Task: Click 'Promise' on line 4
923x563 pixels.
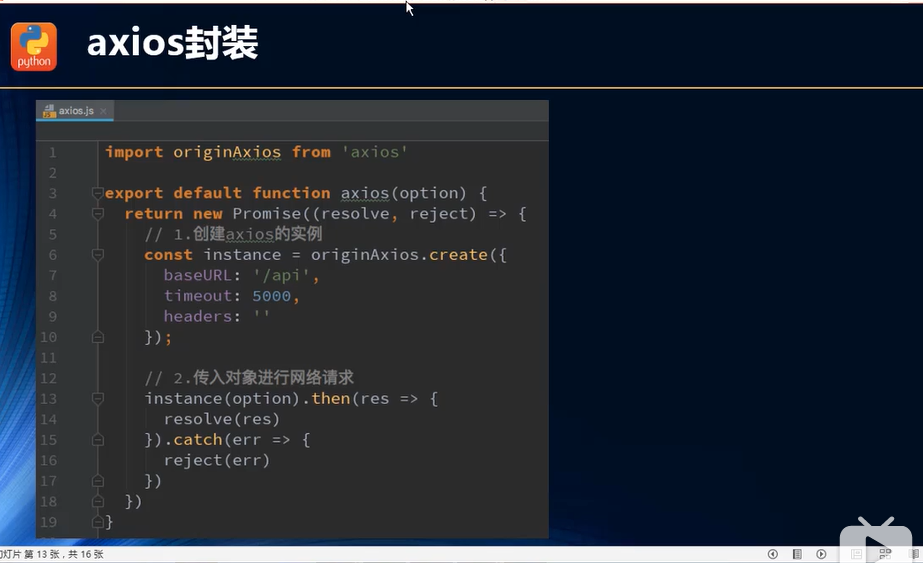Action: pos(267,214)
